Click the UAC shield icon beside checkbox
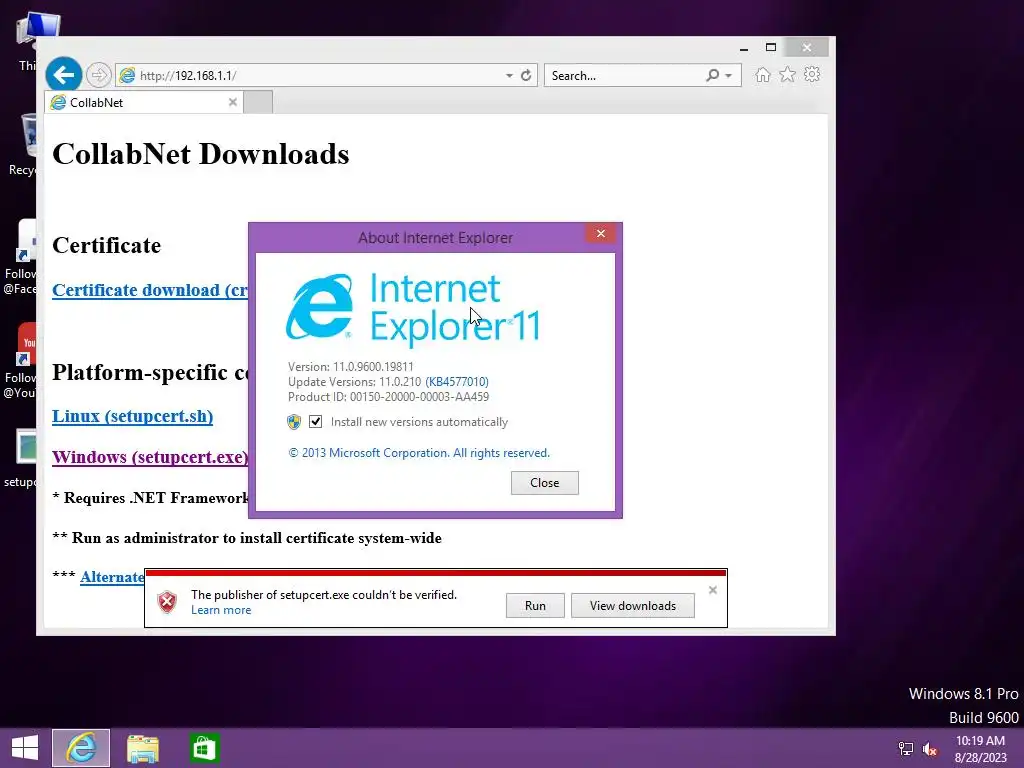Image resolution: width=1024 pixels, height=768 pixels. click(294, 422)
